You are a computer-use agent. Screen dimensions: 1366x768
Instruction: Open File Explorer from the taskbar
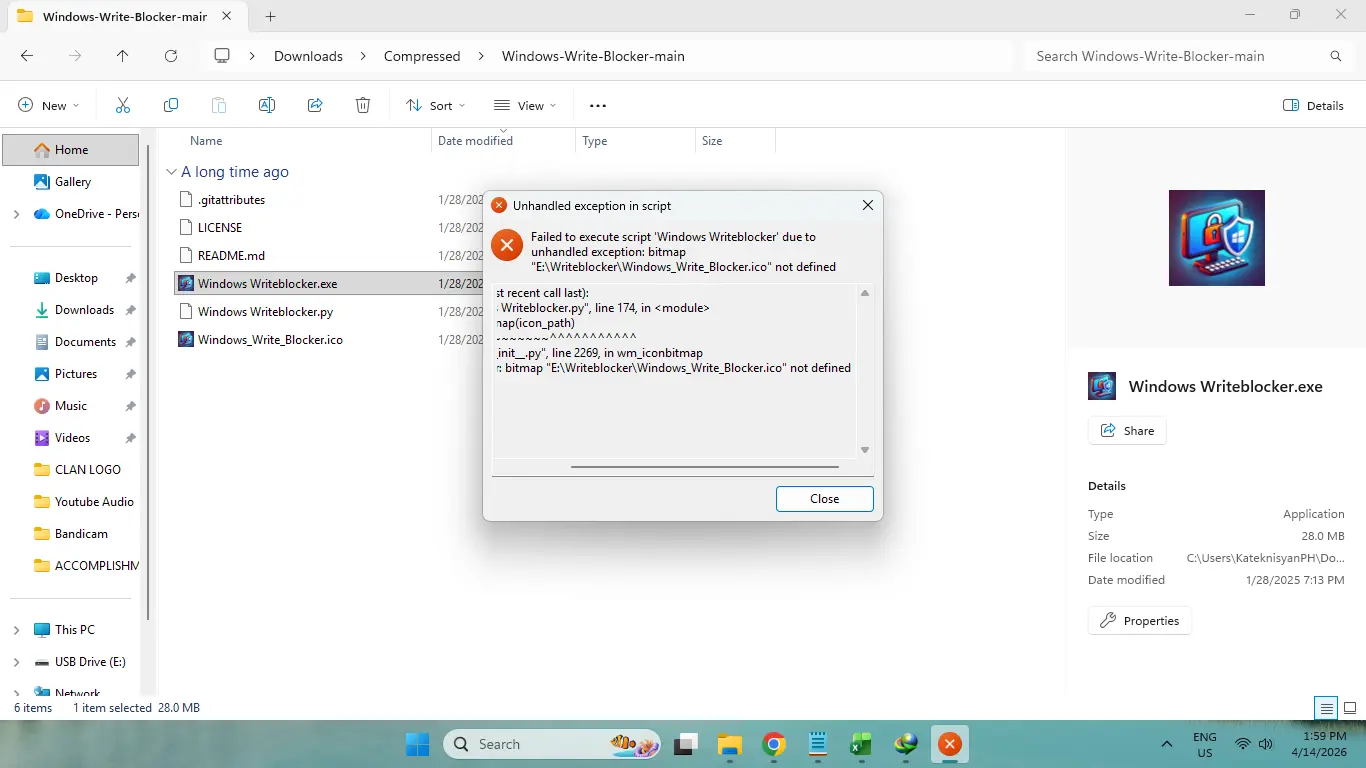pyautogui.click(x=730, y=744)
